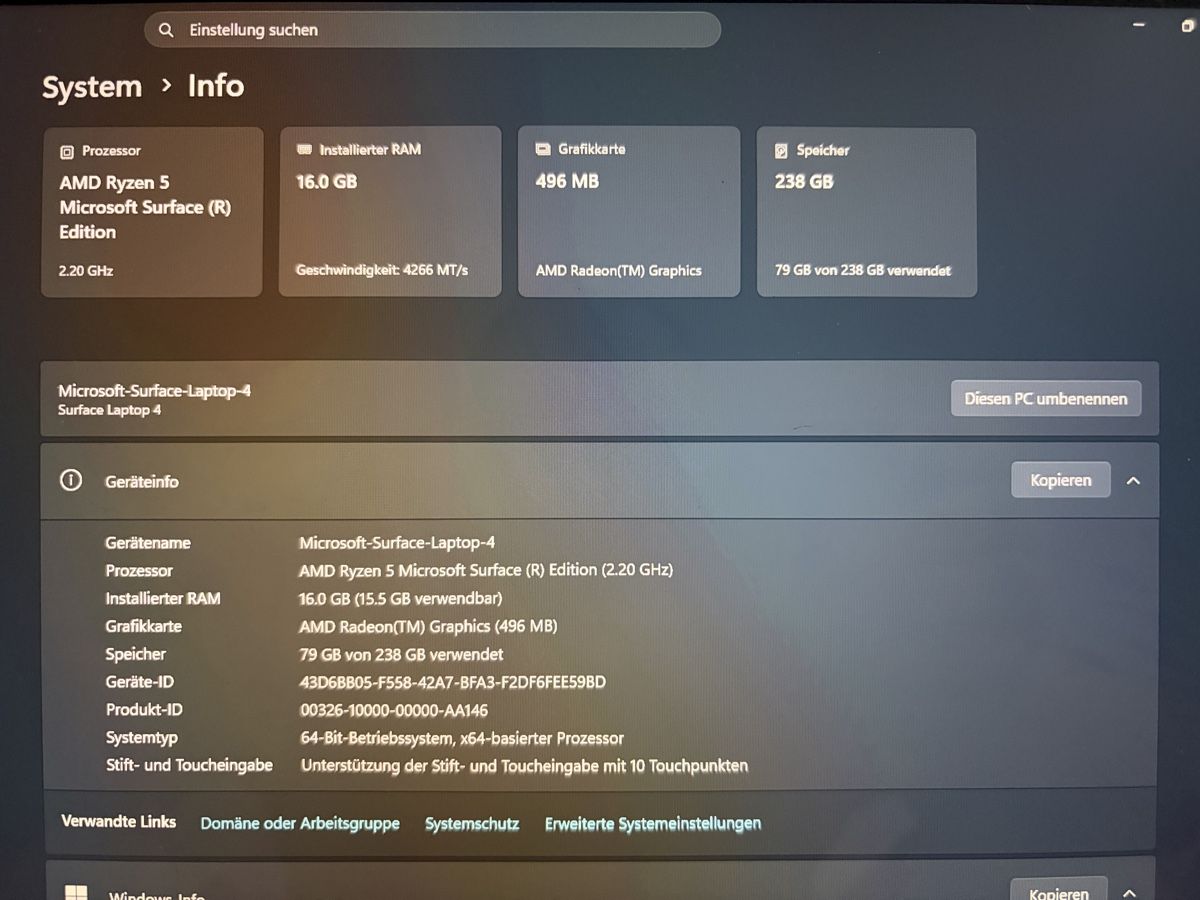Copy Geräteinfo with Kopieren button

click(1061, 480)
